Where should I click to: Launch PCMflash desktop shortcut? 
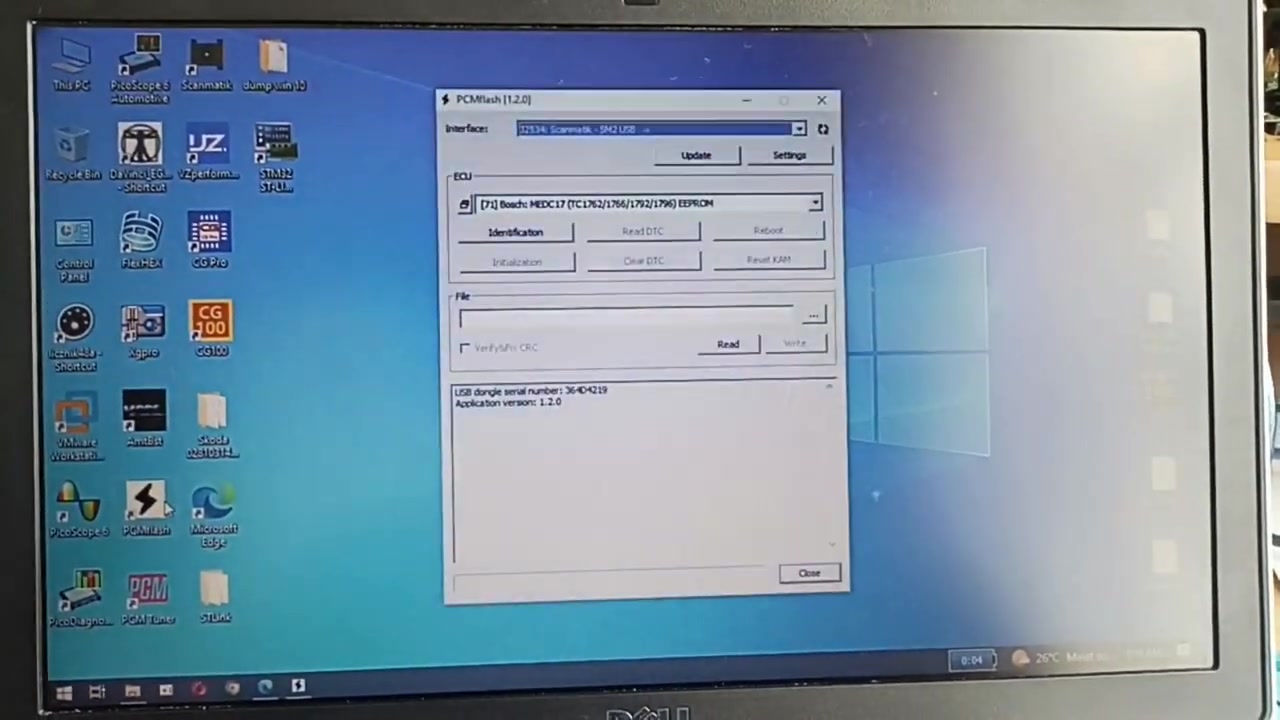point(146,509)
